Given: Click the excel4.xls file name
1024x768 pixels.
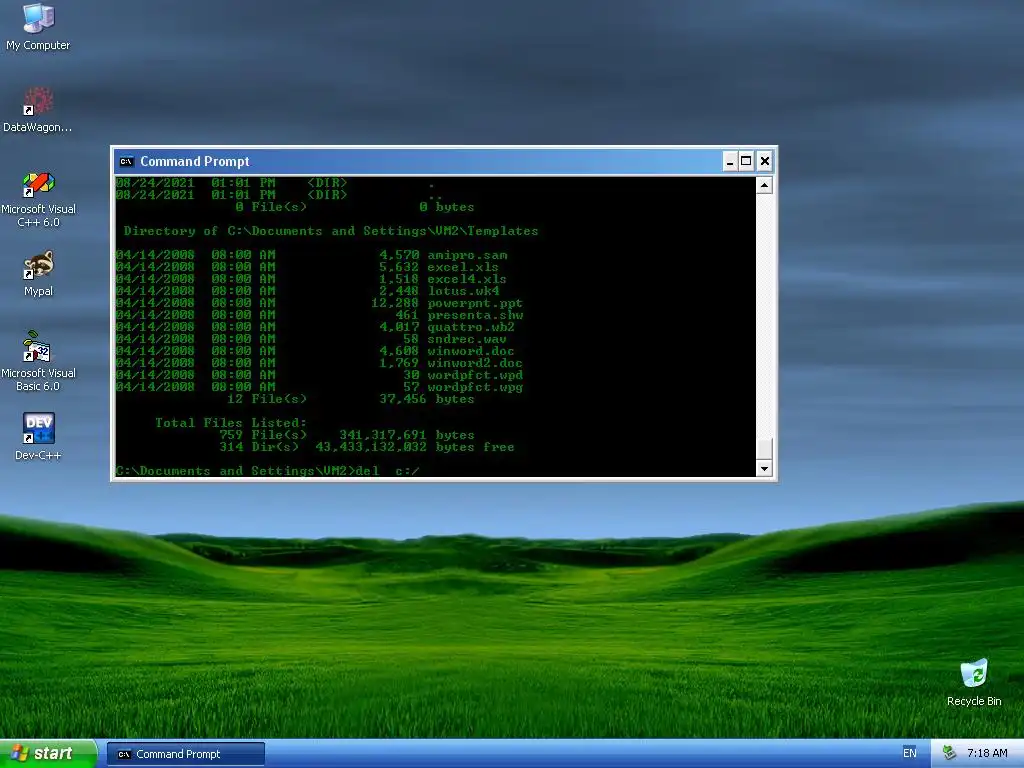Looking at the screenshot, I should (x=466, y=279).
